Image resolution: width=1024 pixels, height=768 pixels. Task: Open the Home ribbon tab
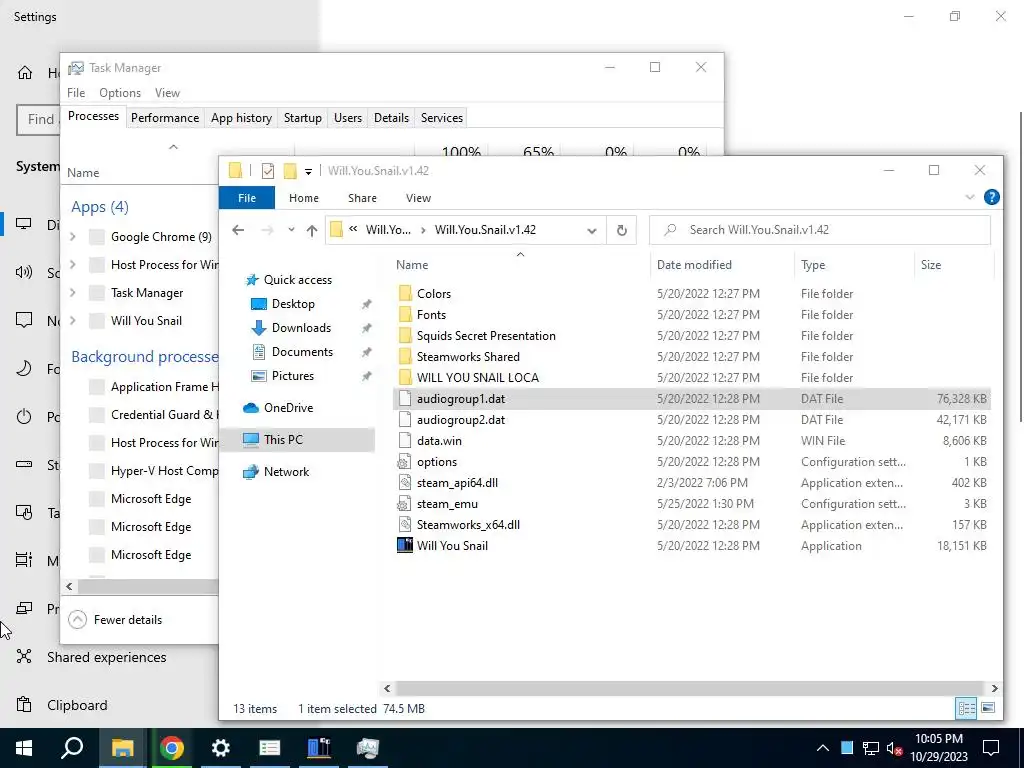(x=304, y=198)
